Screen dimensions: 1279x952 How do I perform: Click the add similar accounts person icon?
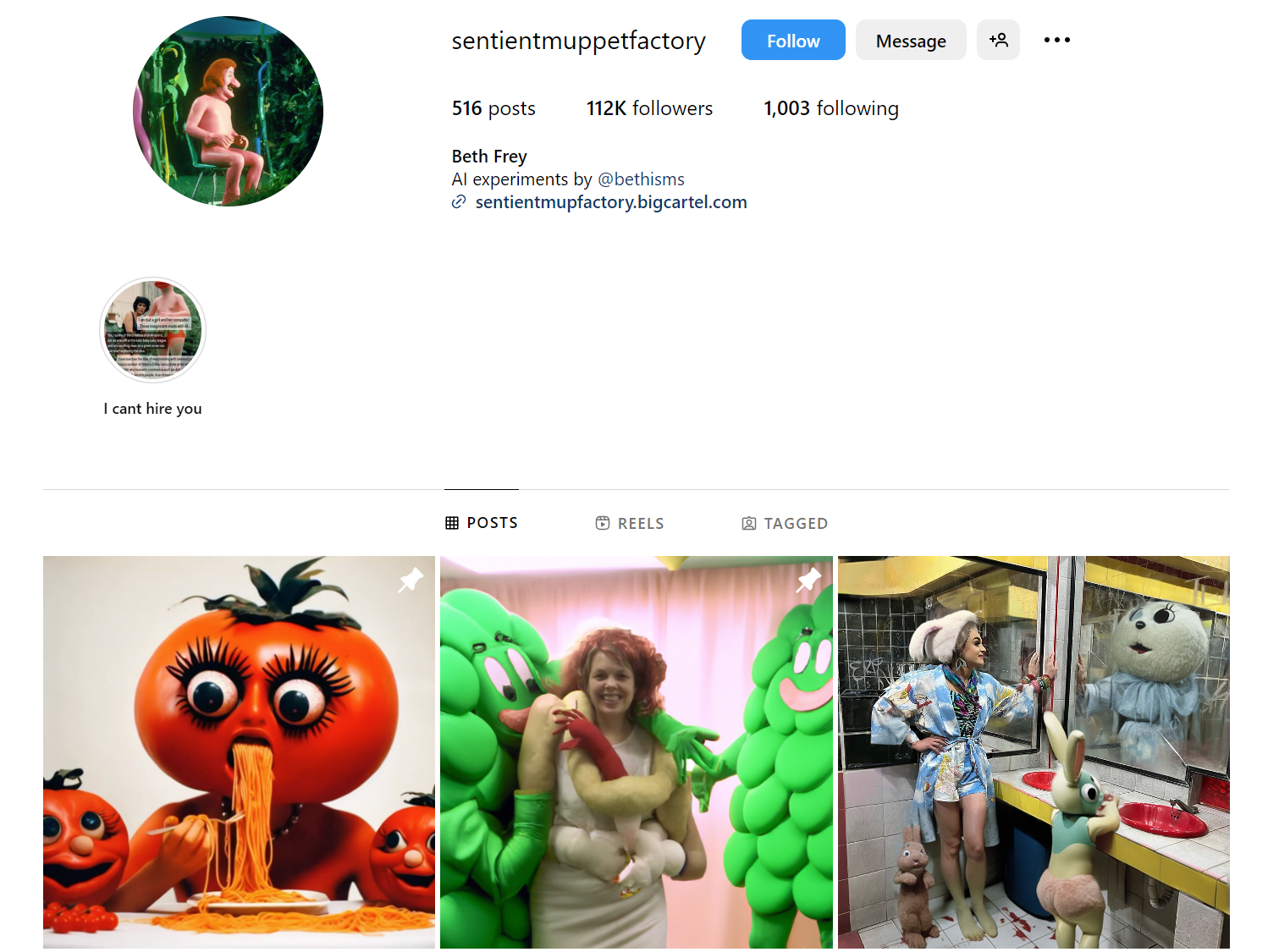998,40
